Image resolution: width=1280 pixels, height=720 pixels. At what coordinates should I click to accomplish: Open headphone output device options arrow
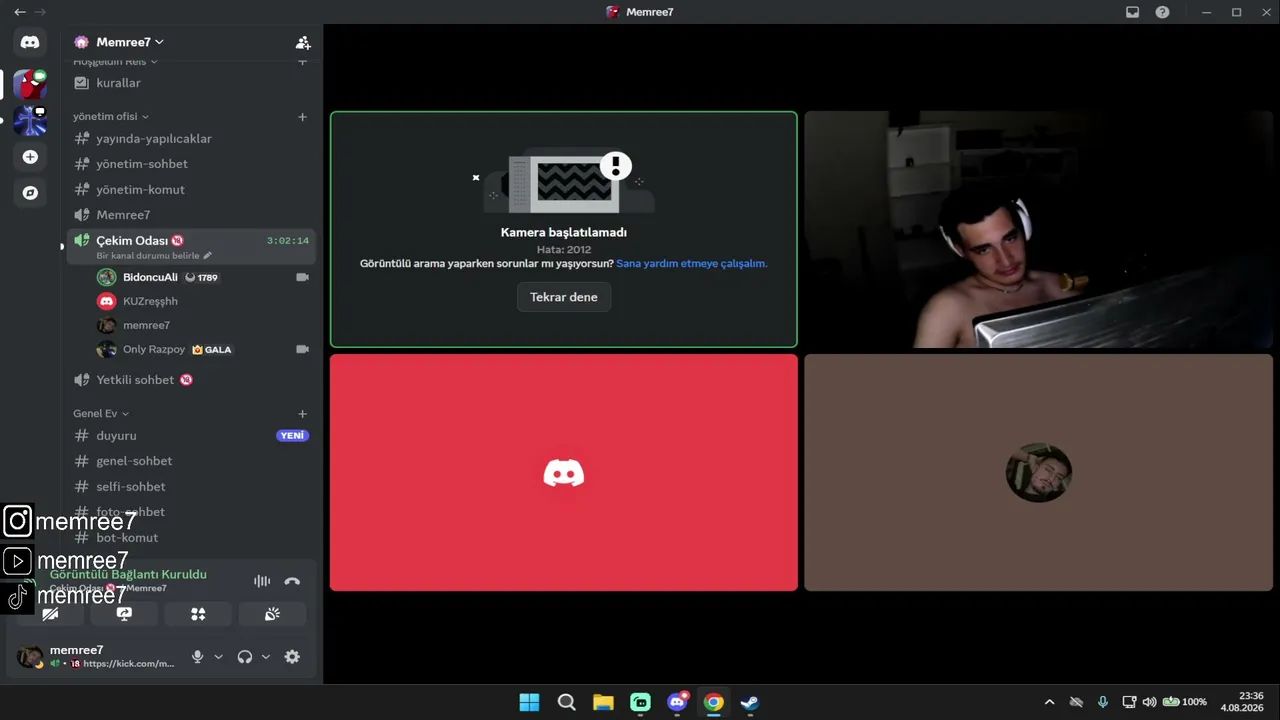266,657
